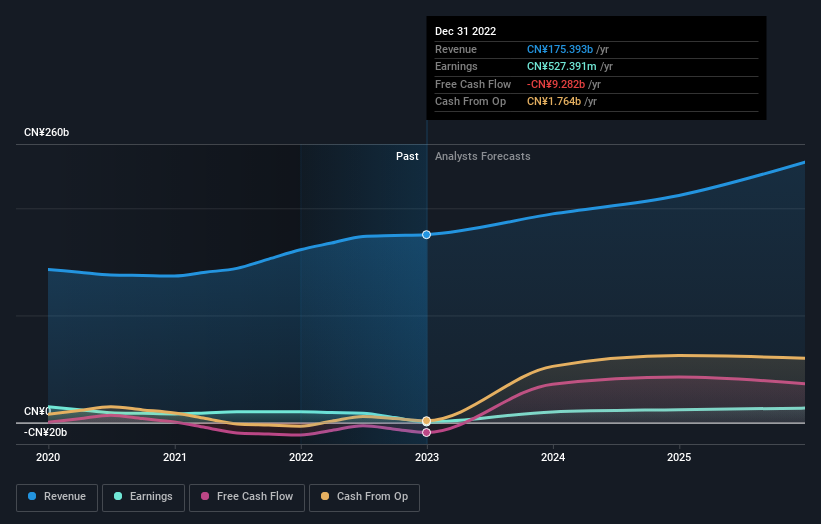The height and width of the screenshot is (524, 821).
Task: Click the Revenue row label in tooltip
Action: click(456, 49)
